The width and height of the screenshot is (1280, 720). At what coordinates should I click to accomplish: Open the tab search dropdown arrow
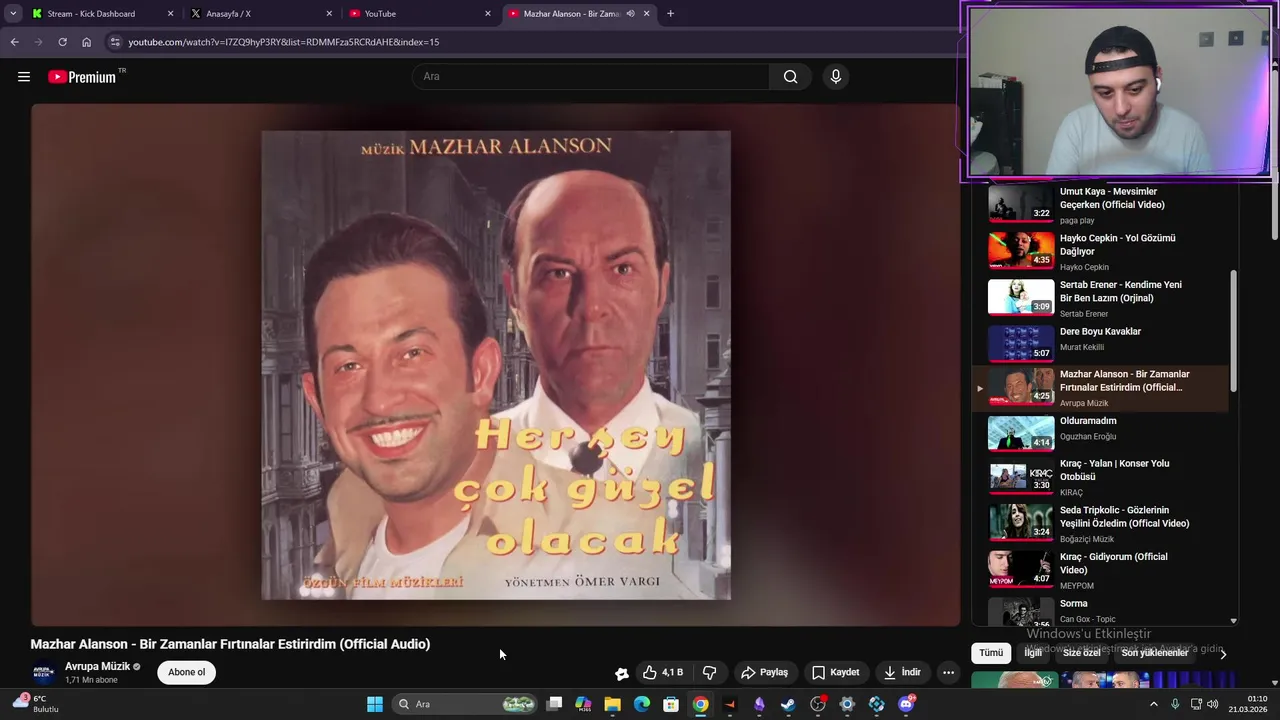13,14
